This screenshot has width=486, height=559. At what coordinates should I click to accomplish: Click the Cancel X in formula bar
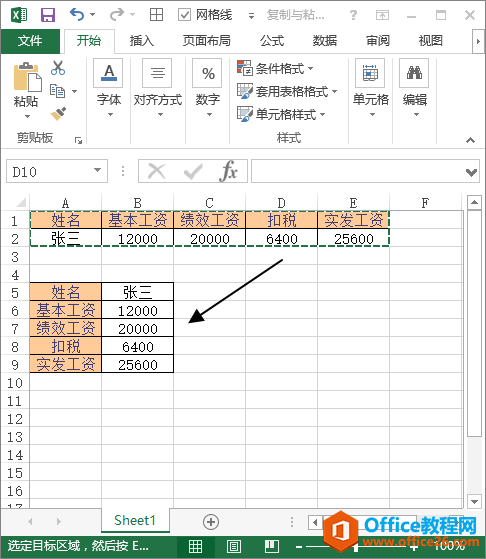[157, 171]
